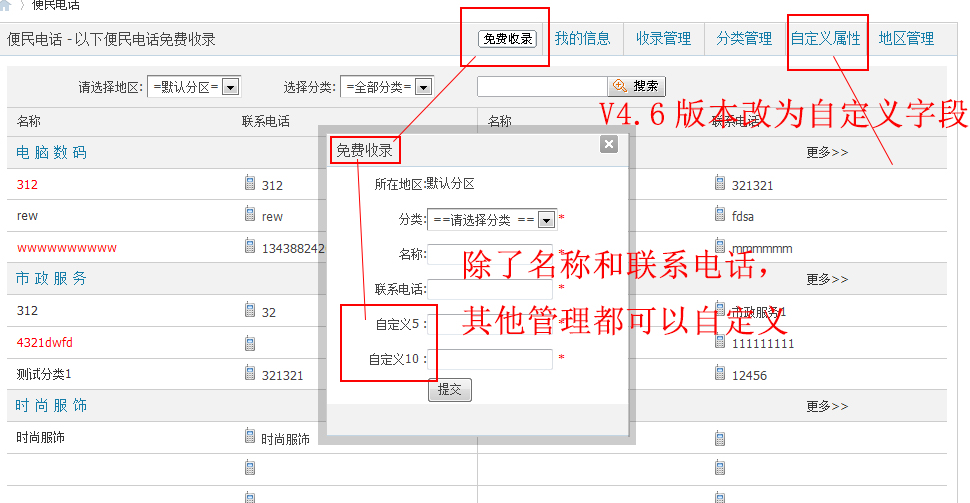Viewport: 970px width, 503px height.
Task: Click the magnifier icon on search button
Action: [x=619, y=86]
